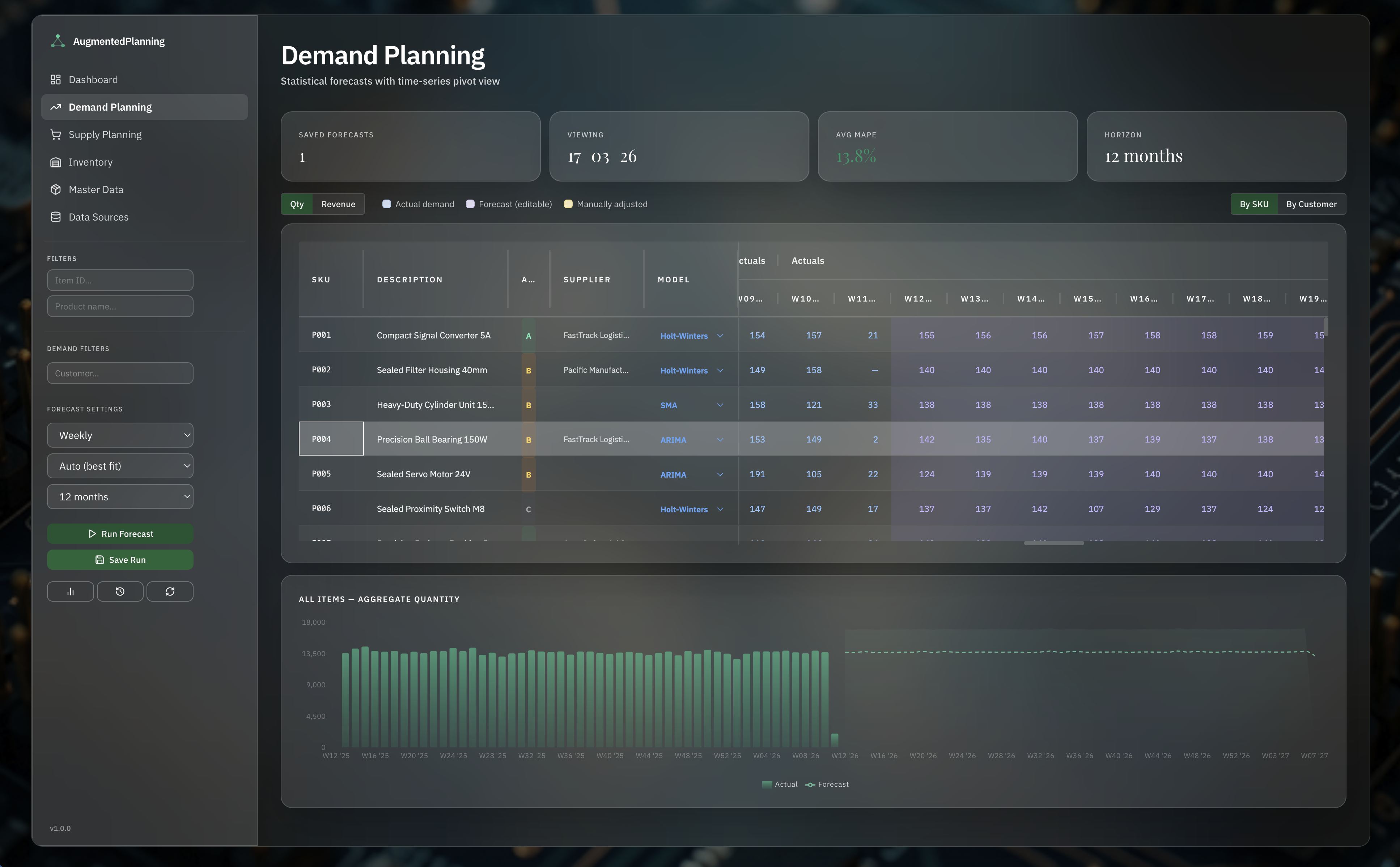This screenshot has width=1400, height=867.
Task: Open the Weekly frequency dropdown
Action: (x=120, y=435)
